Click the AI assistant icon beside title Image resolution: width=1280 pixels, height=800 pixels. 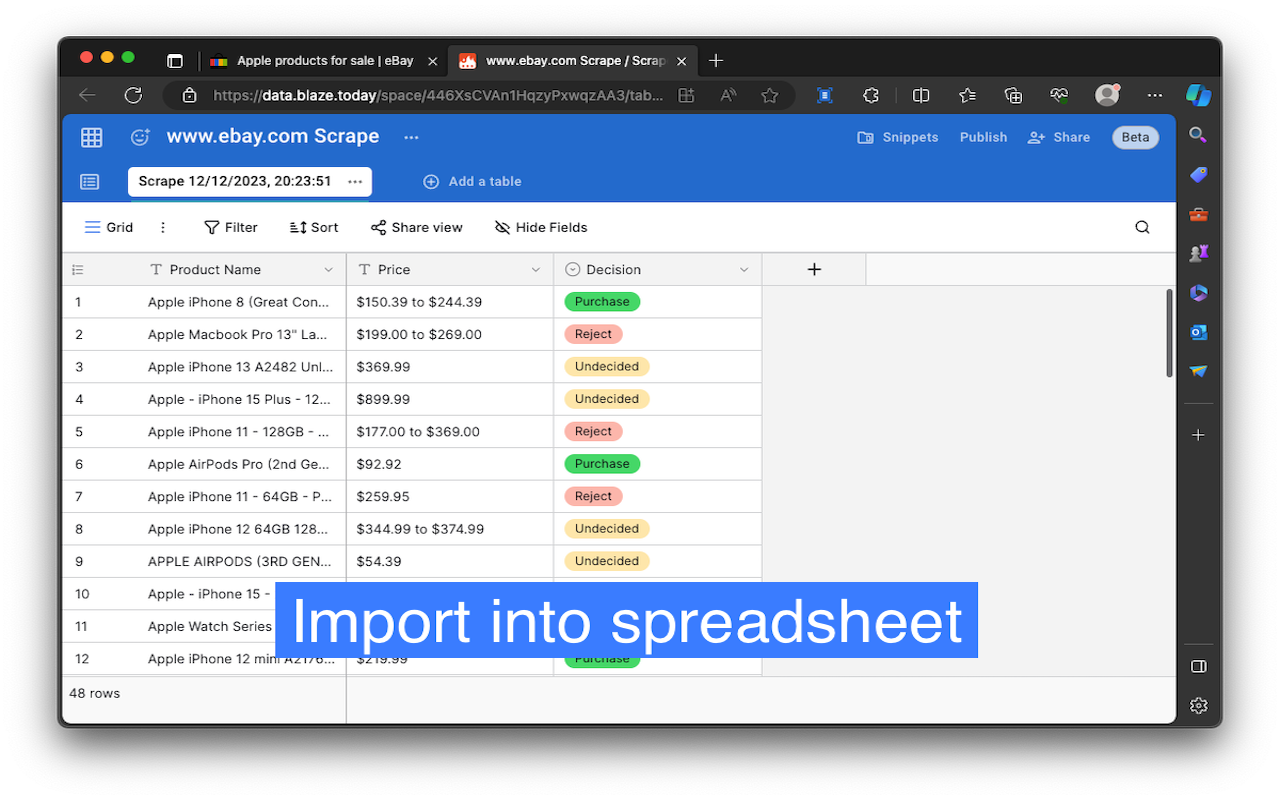[140, 137]
